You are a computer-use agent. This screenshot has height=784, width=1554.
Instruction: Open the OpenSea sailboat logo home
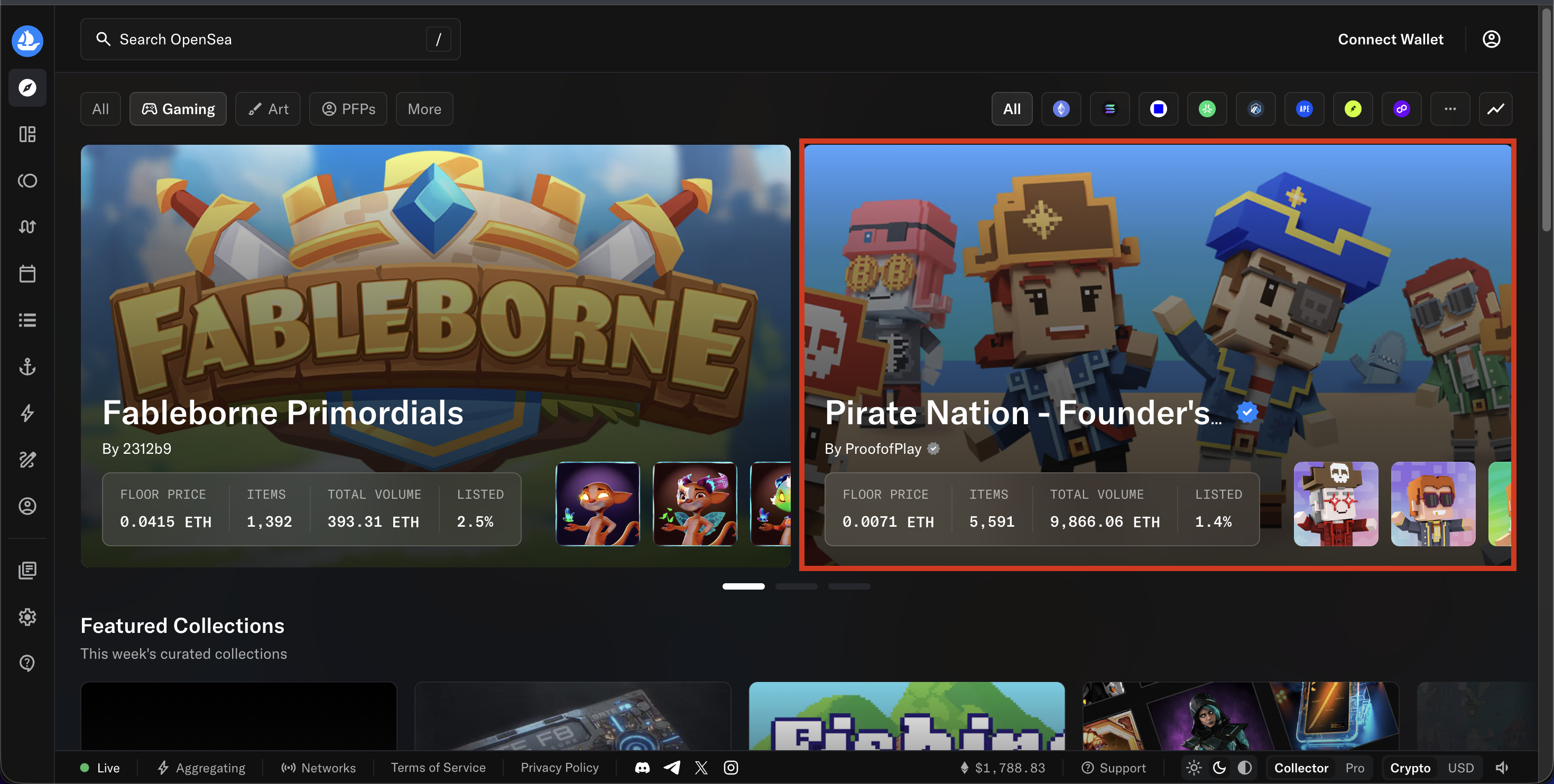(27, 40)
